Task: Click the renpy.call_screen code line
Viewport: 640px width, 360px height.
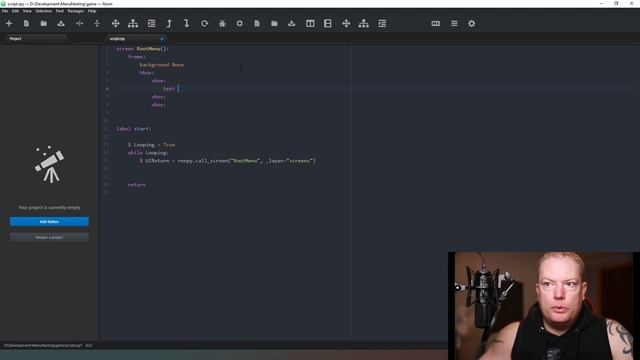Action: coord(227,161)
